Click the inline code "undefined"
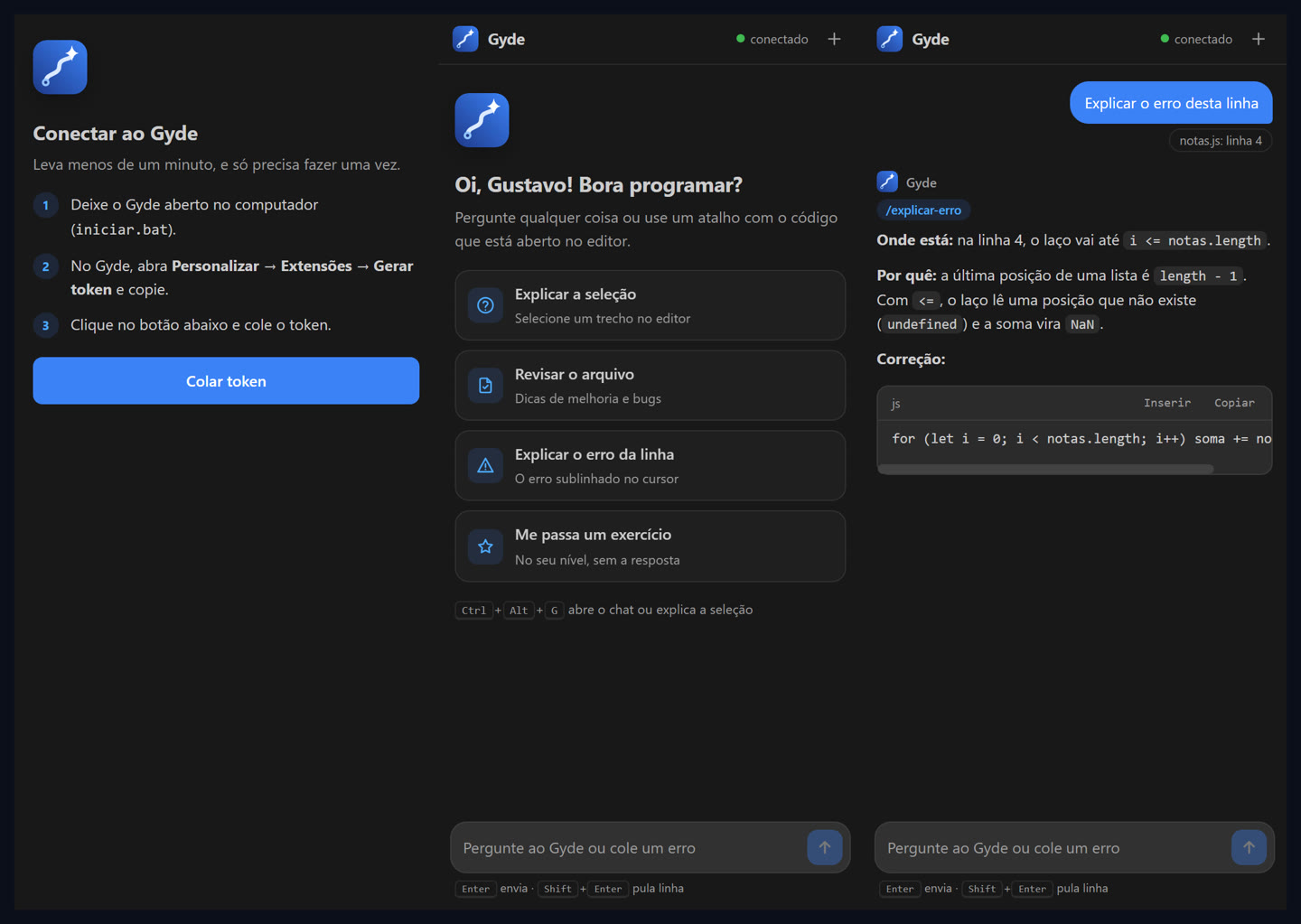The width and height of the screenshot is (1301, 924). (922, 324)
